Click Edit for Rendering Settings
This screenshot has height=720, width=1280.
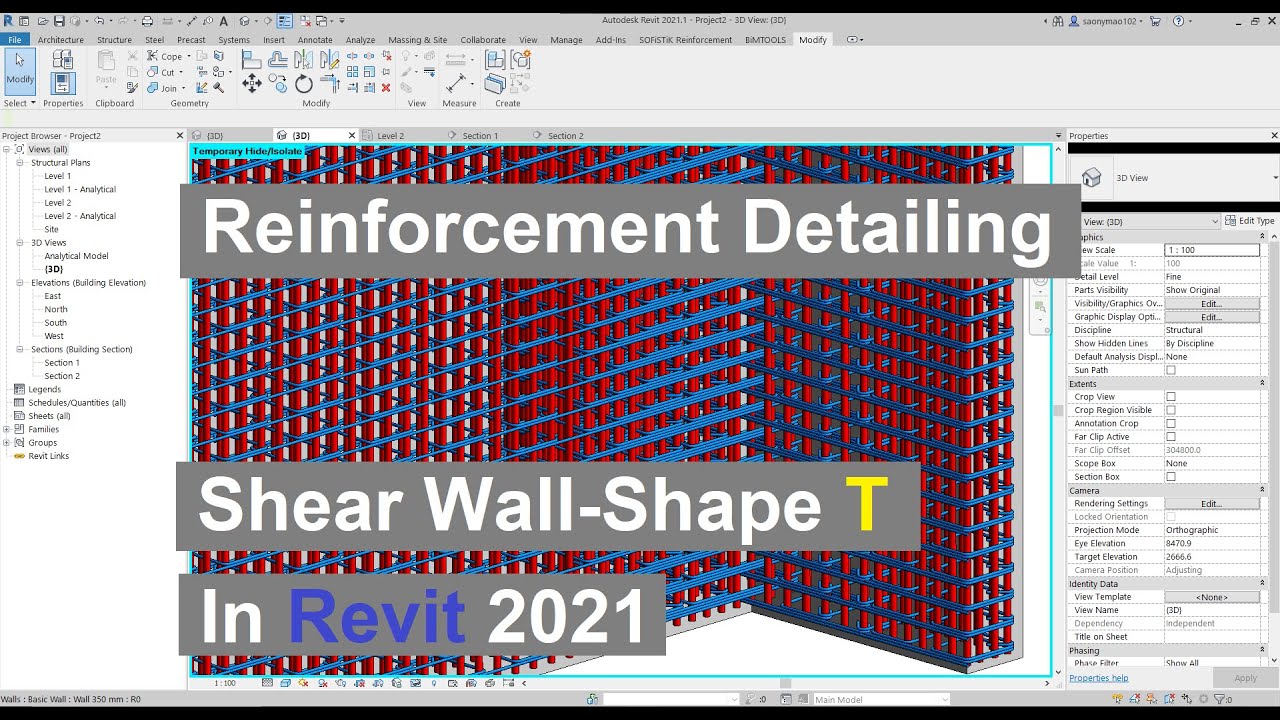pyautogui.click(x=1211, y=504)
